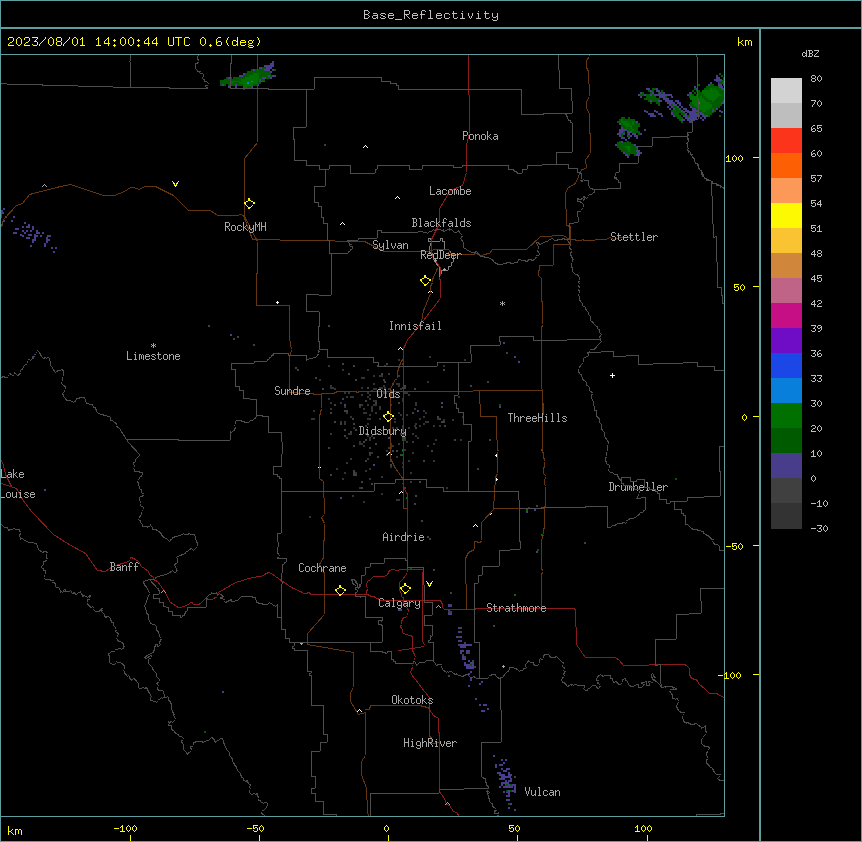Click the Sylvan town label
The width and height of the screenshot is (862, 842).
click(x=390, y=245)
